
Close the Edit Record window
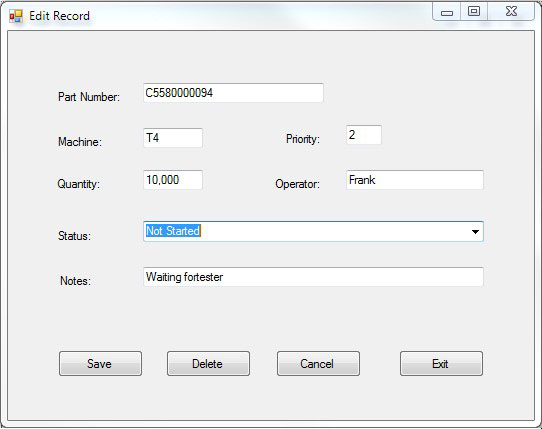tap(511, 12)
